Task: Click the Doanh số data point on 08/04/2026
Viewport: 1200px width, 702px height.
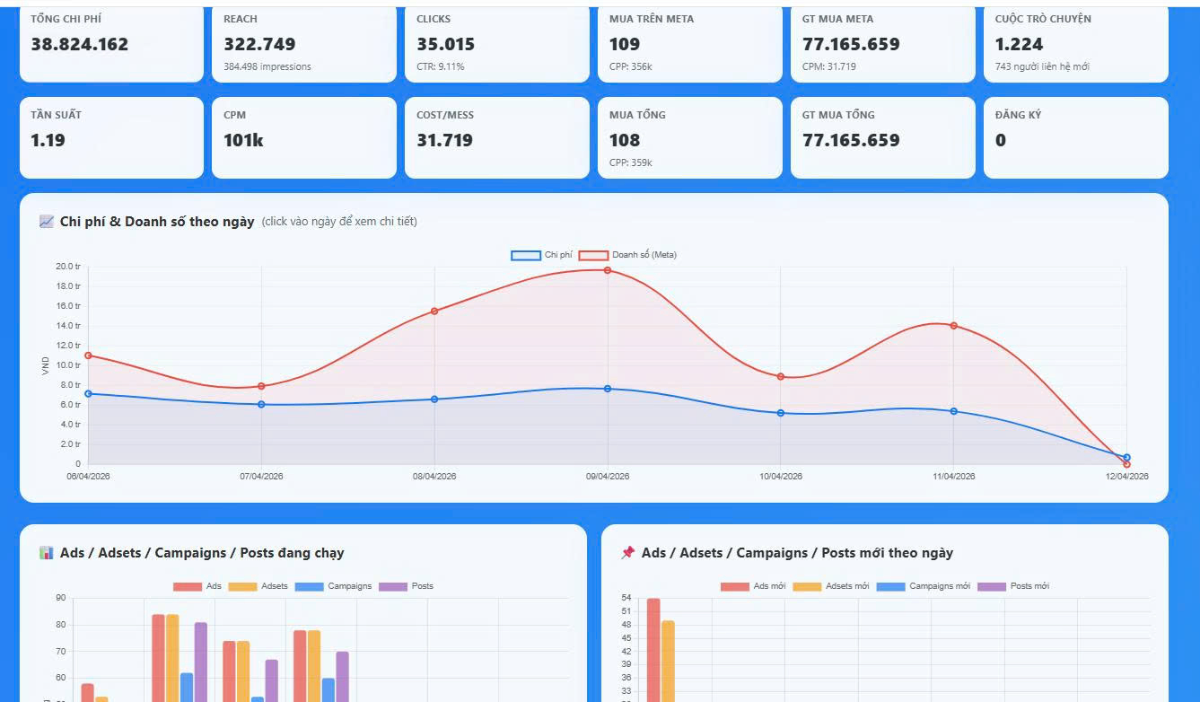Action: (x=434, y=311)
